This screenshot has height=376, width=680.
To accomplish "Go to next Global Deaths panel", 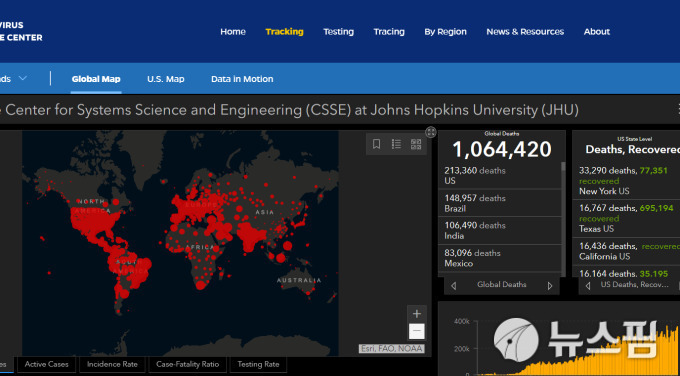I will [x=550, y=286].
